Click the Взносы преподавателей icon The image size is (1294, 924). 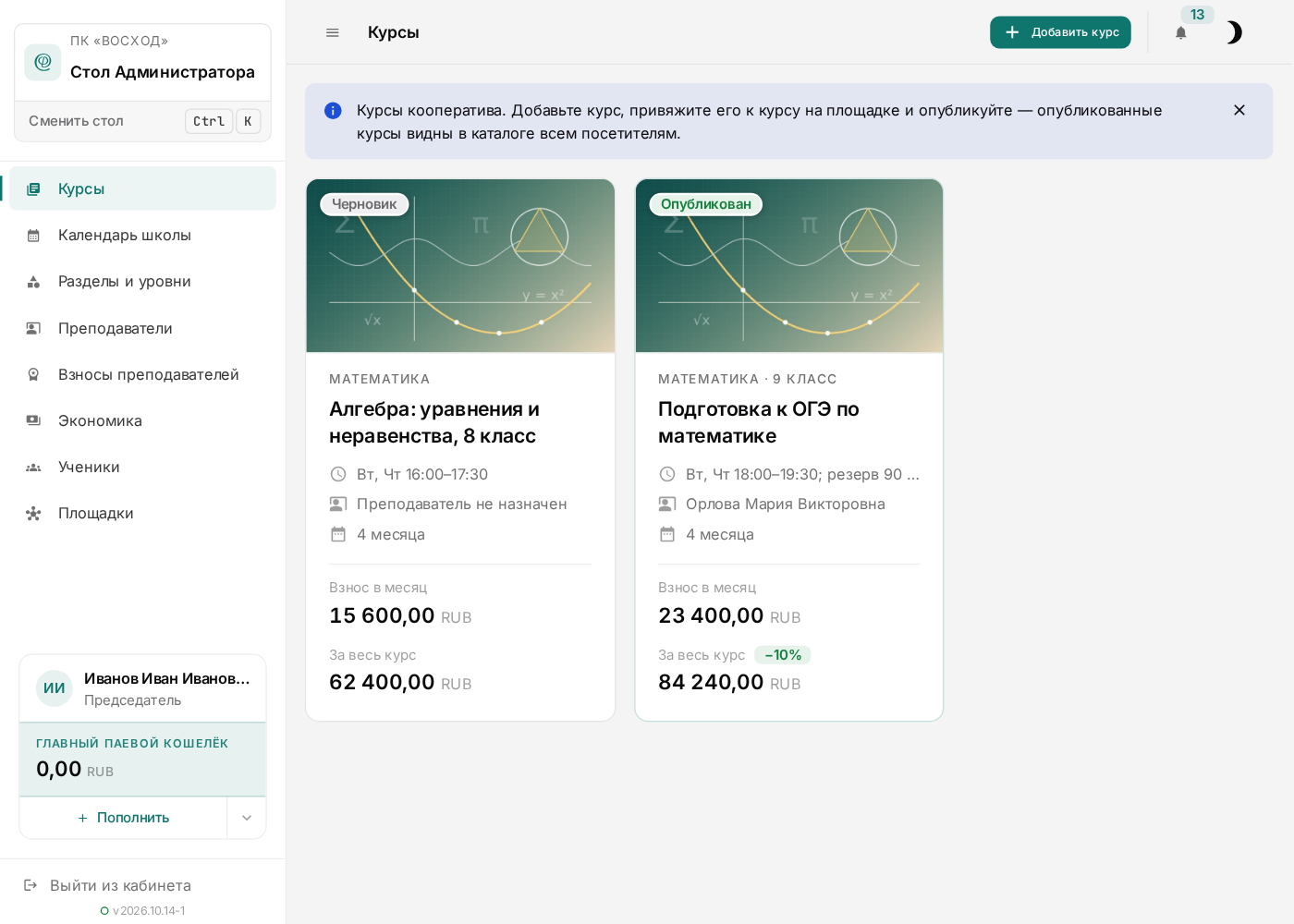pyautogui.click(x=33, y=374)
